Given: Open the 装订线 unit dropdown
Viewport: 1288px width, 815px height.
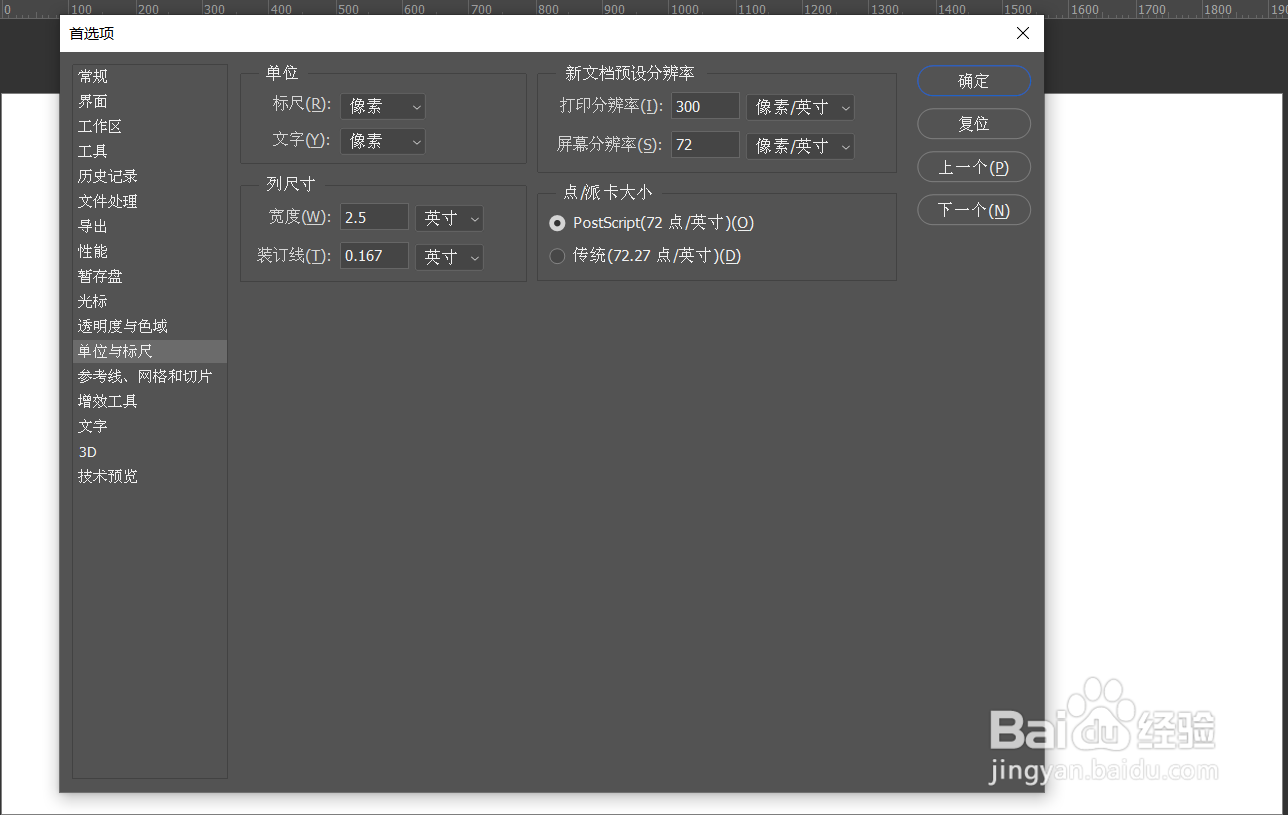Looking at the screenshot, I should pos(449,257).
